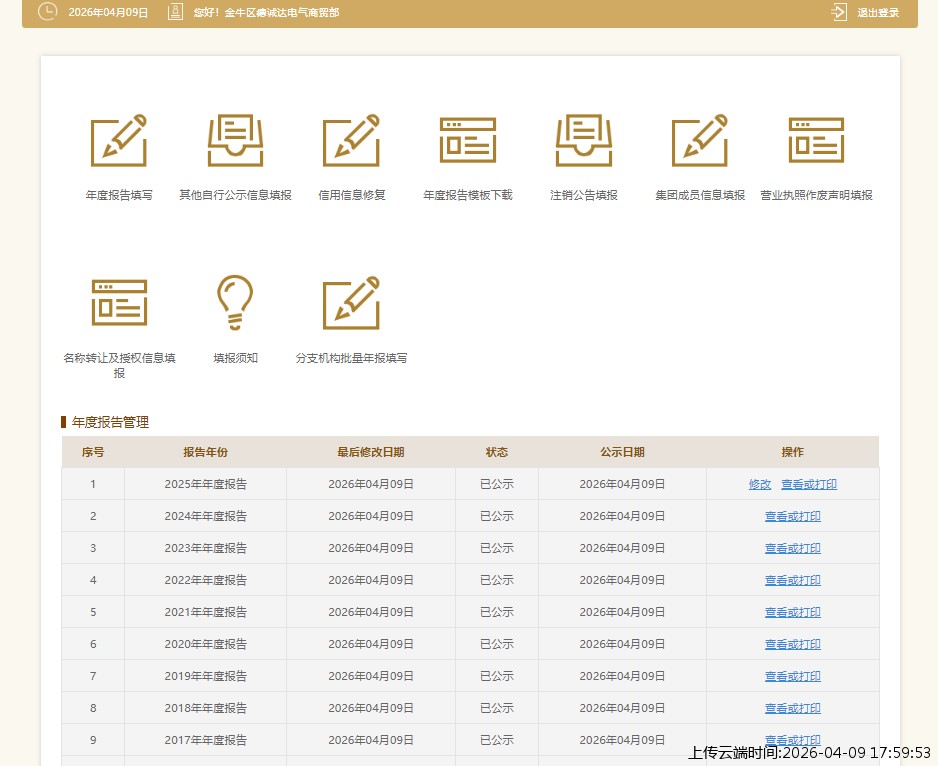Open 注销公告填报 icon
Screen dimensions: 938x766
584,140
